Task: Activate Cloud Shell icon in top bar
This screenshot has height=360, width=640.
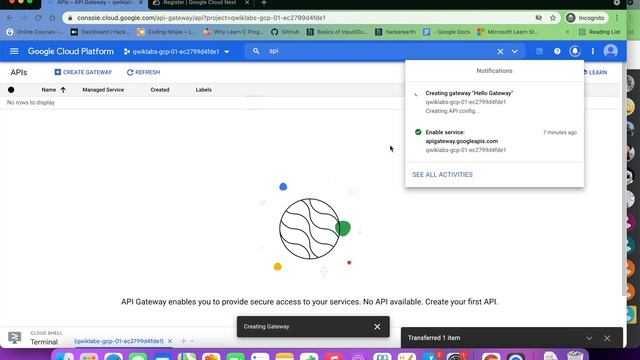Action: click(x=539, y=51)
